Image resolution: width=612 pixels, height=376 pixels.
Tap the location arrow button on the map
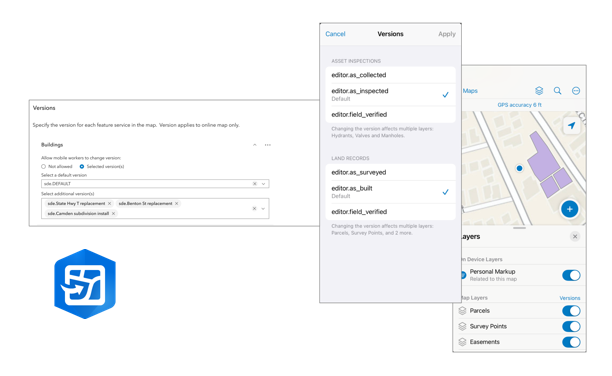pos(572,125)
